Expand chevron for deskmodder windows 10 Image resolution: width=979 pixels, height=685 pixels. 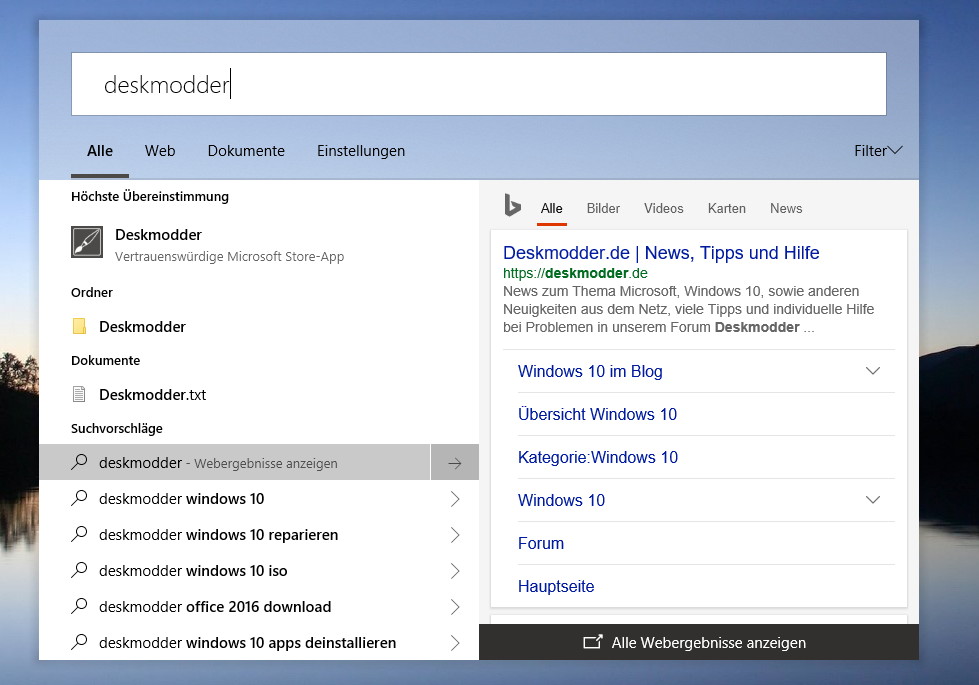[x=455, y=499]
